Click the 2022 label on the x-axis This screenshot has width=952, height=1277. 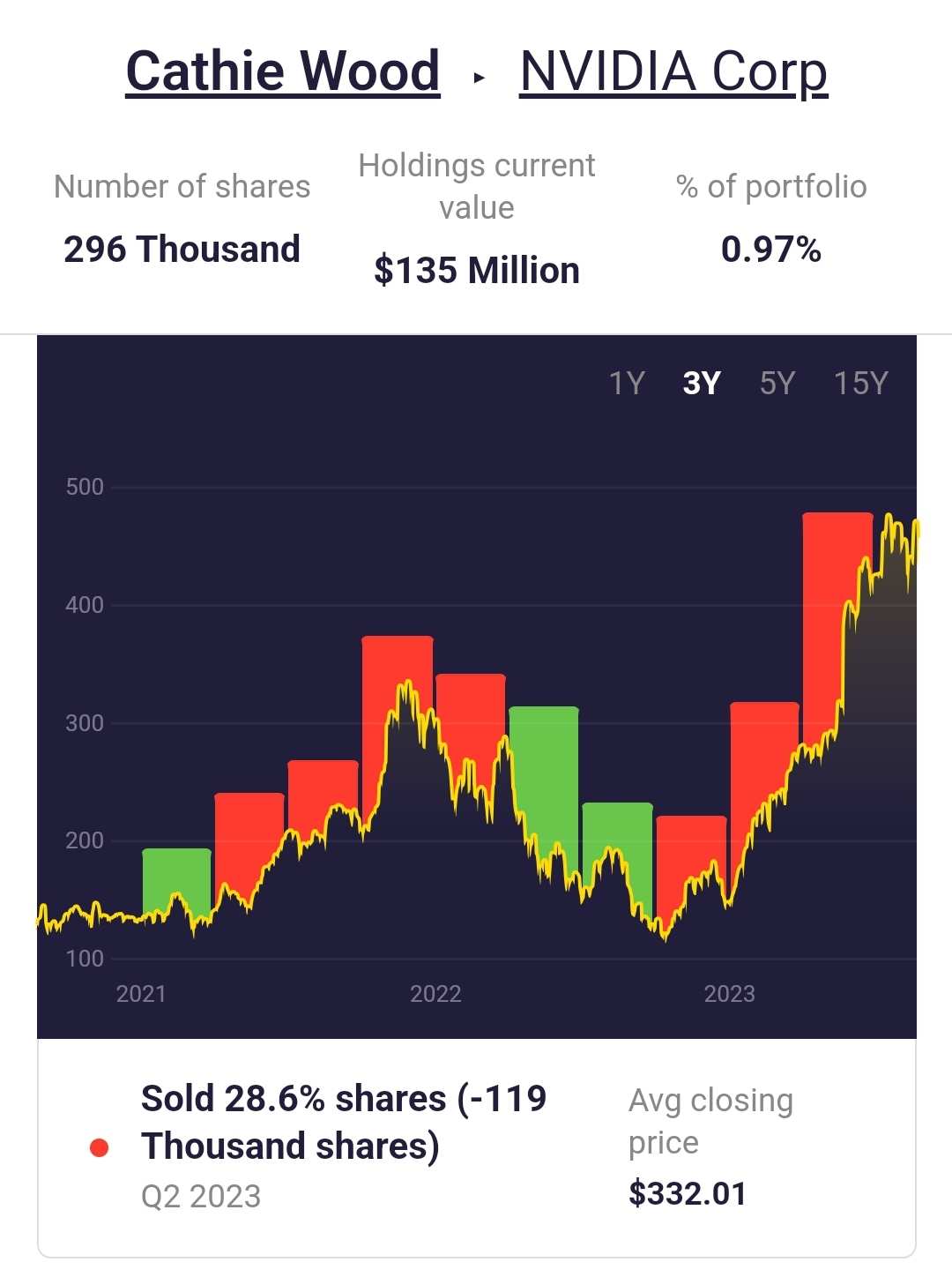pyautogui.click(x=435, y=994)
